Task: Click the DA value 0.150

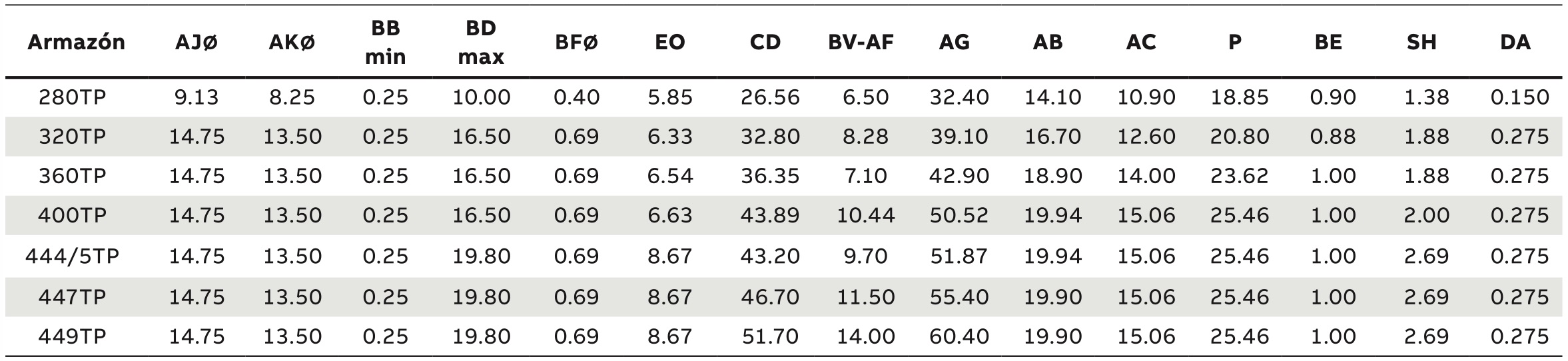Action: (1520, 98)
